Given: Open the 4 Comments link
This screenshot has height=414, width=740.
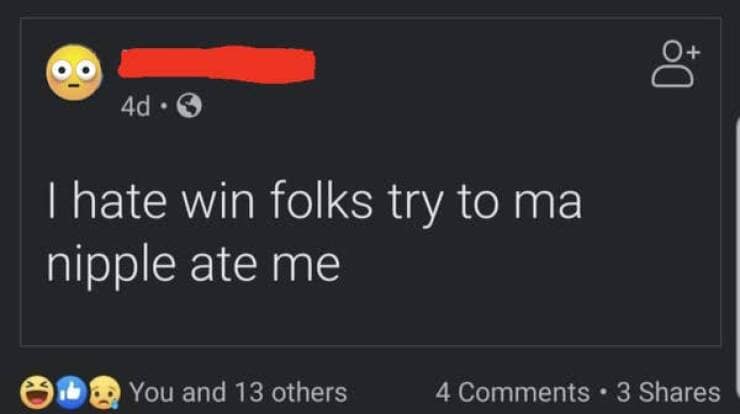Looking at the screenshot, I should click(512, 392).
